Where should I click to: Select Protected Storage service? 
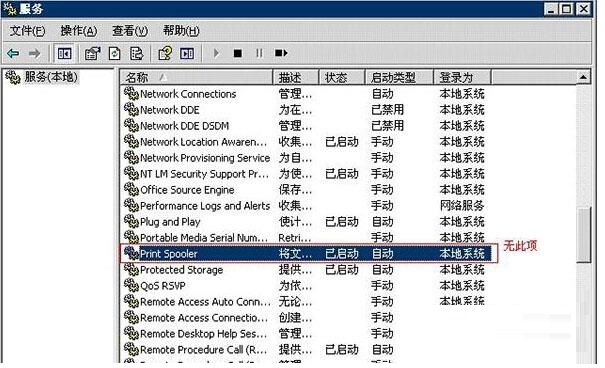305,270
